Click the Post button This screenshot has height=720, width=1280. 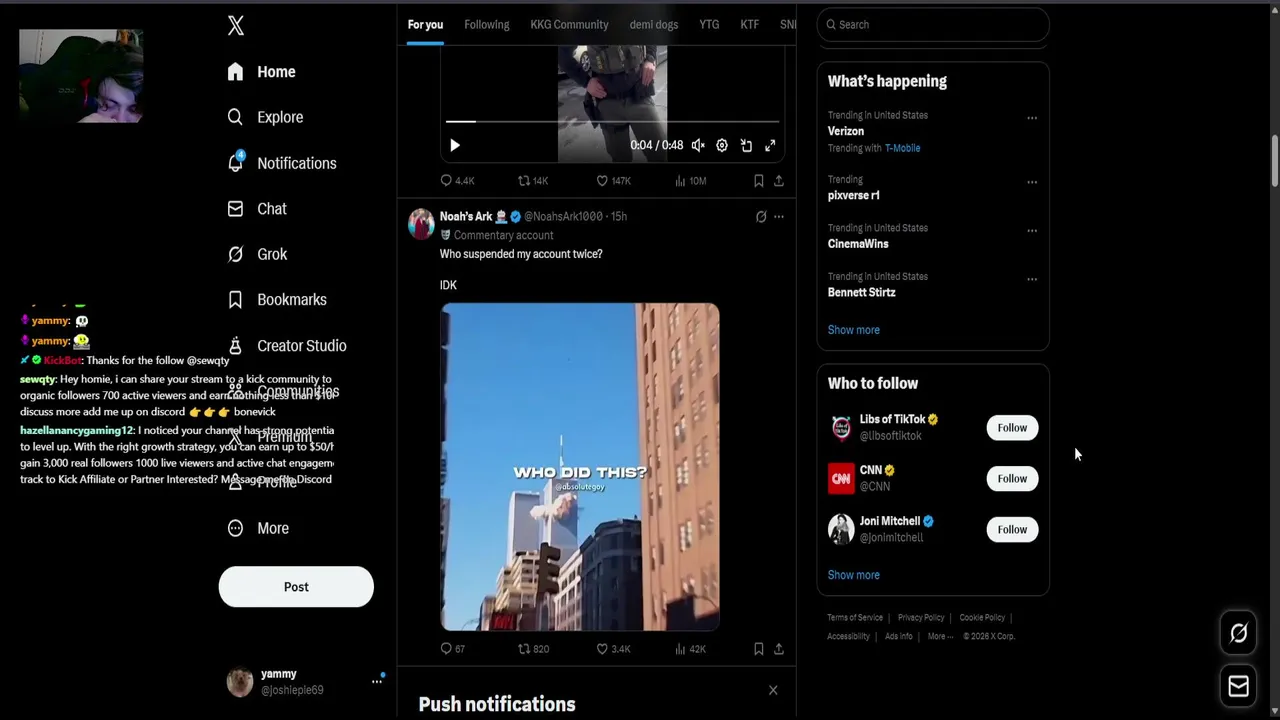coord(296,587)
